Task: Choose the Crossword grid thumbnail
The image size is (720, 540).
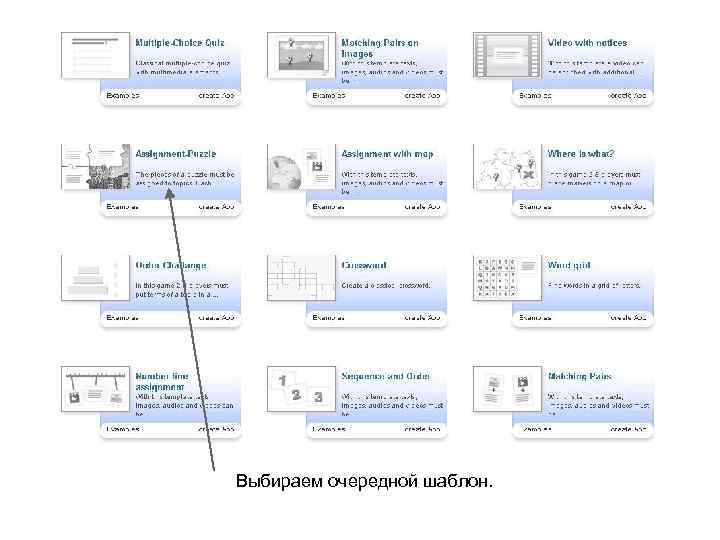Action: [301, 278]
